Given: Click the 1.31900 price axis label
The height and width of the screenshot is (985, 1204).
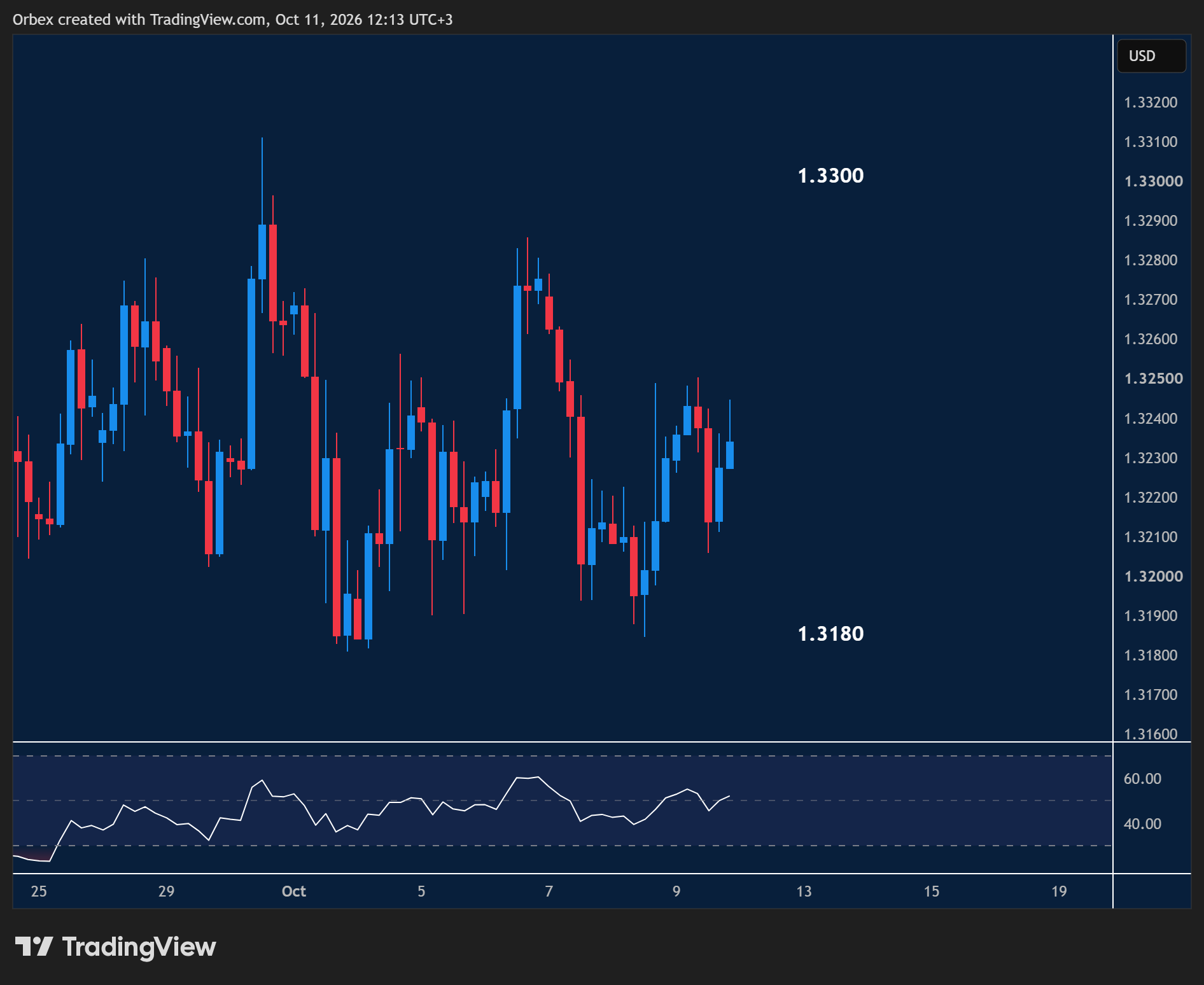Looking at the screenshot, I should (1151, 616).
